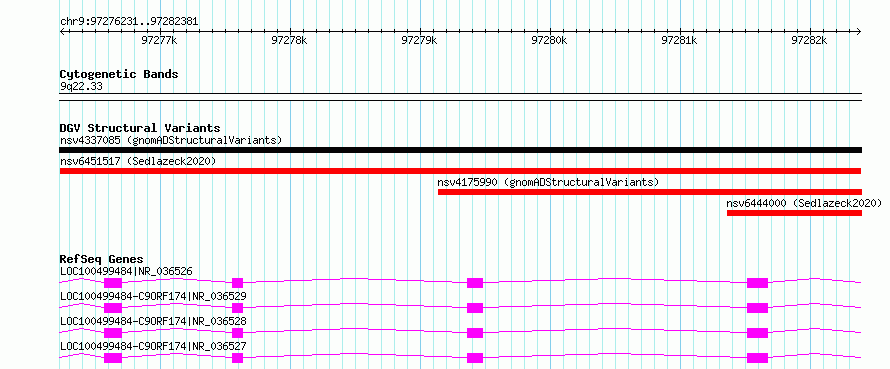
Task: Click the red nsv6451517 variant bar
Action: tap(460, 171)
